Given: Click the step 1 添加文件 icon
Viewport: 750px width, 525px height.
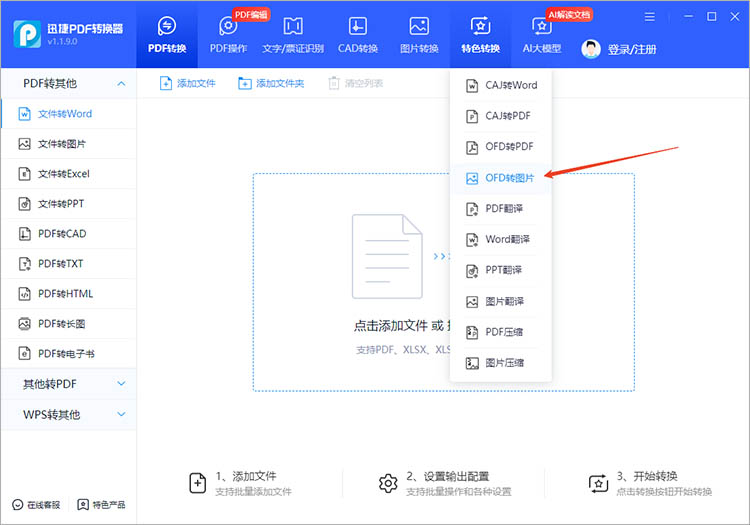Looking at the screenshot, I should click(x=198, y=483).
